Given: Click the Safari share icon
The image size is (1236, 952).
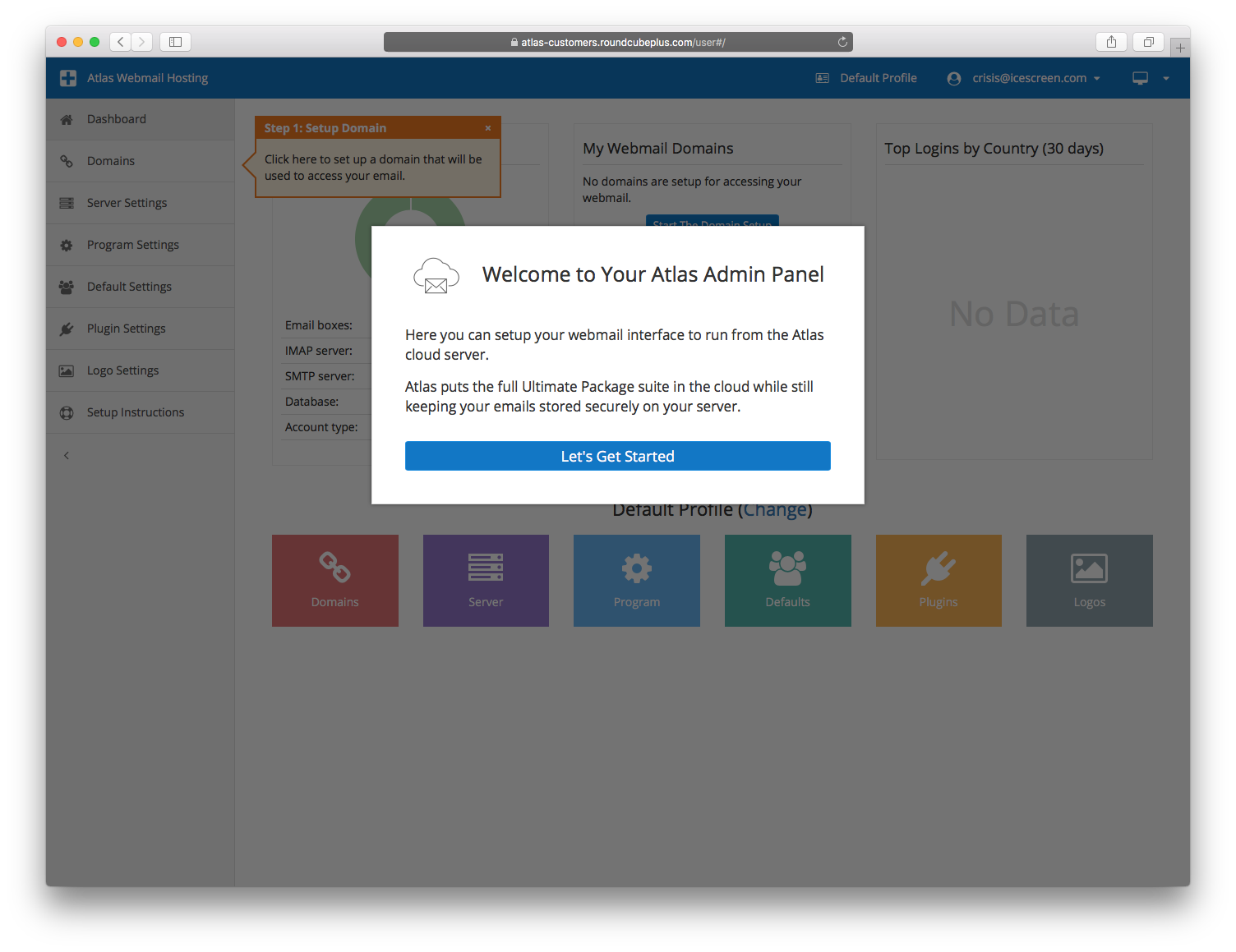Looking at the screenshot, I should point(1111,42).
